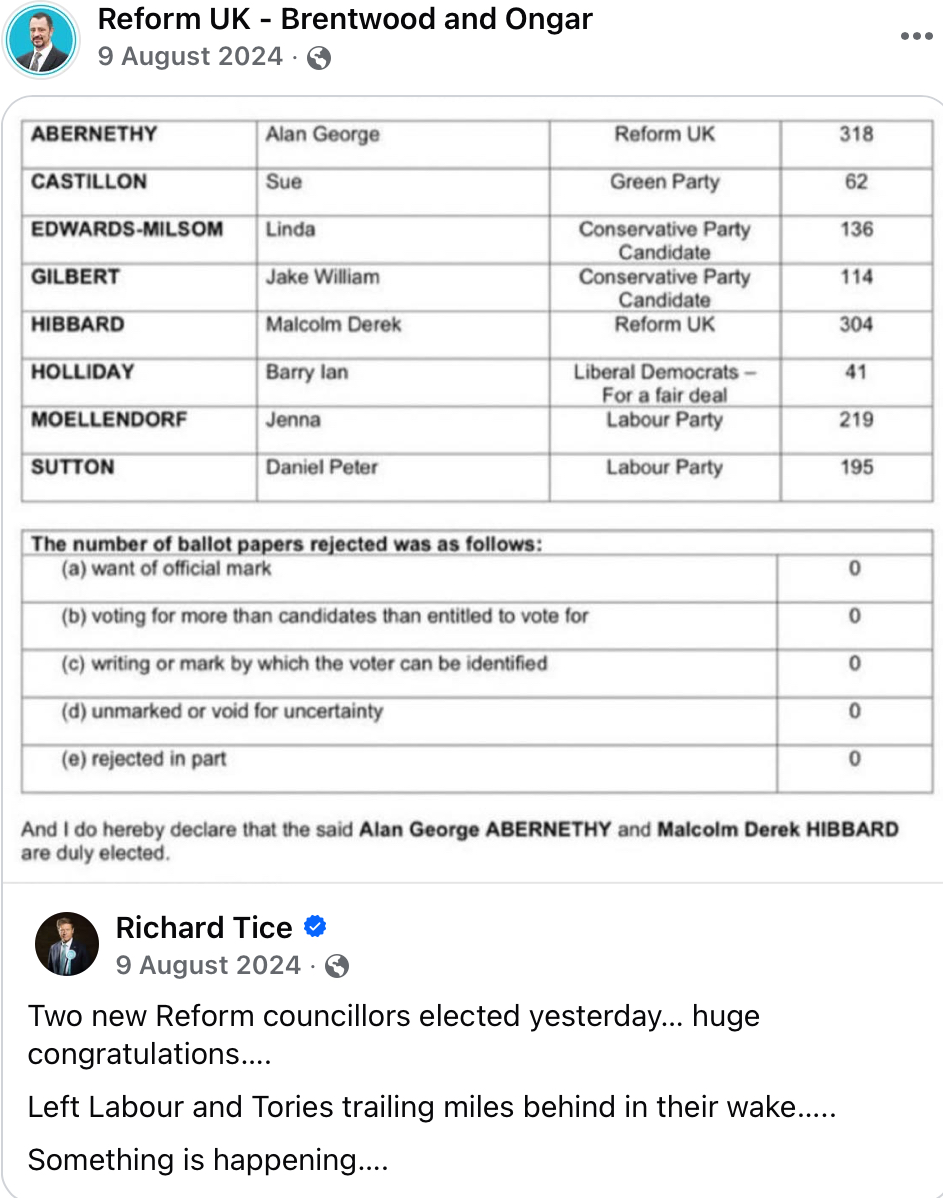Click the ABERNETHY row in results table
Image resolution: width=943 pixels, height=1198 pixels.
(476, 134)
